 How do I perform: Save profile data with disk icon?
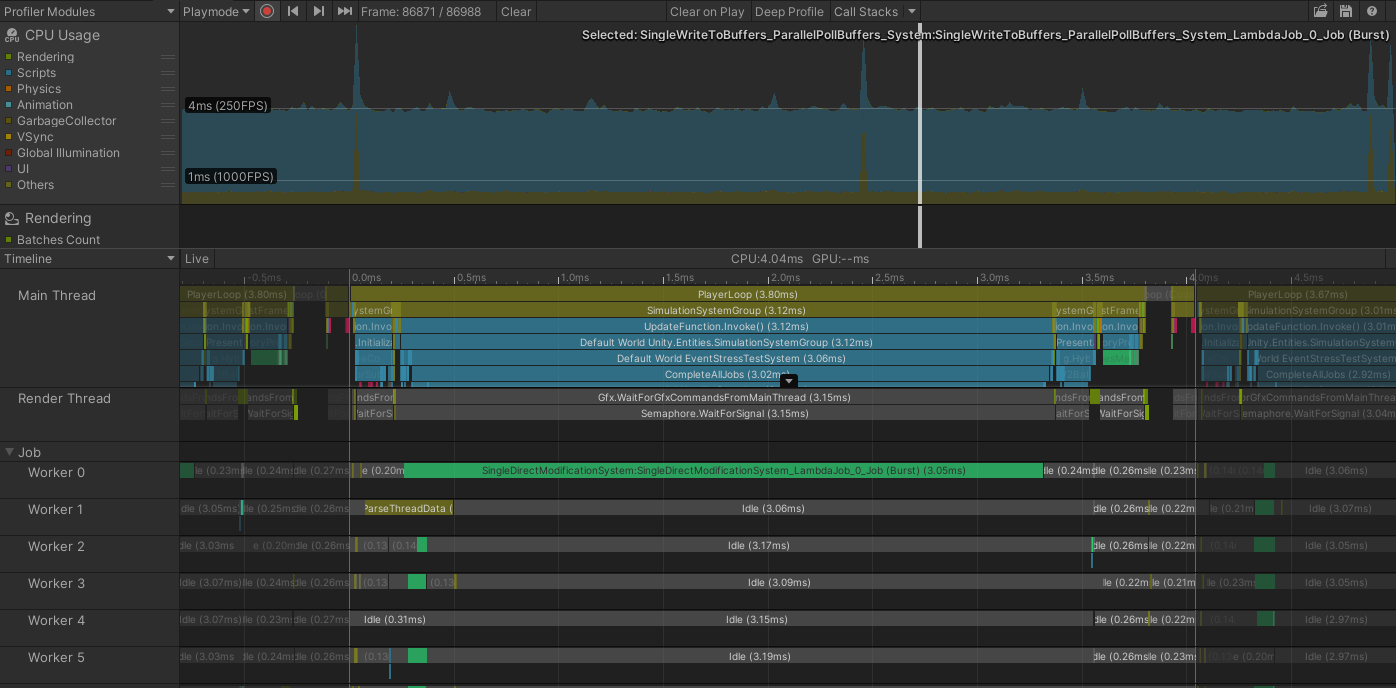click(1346, 11)
